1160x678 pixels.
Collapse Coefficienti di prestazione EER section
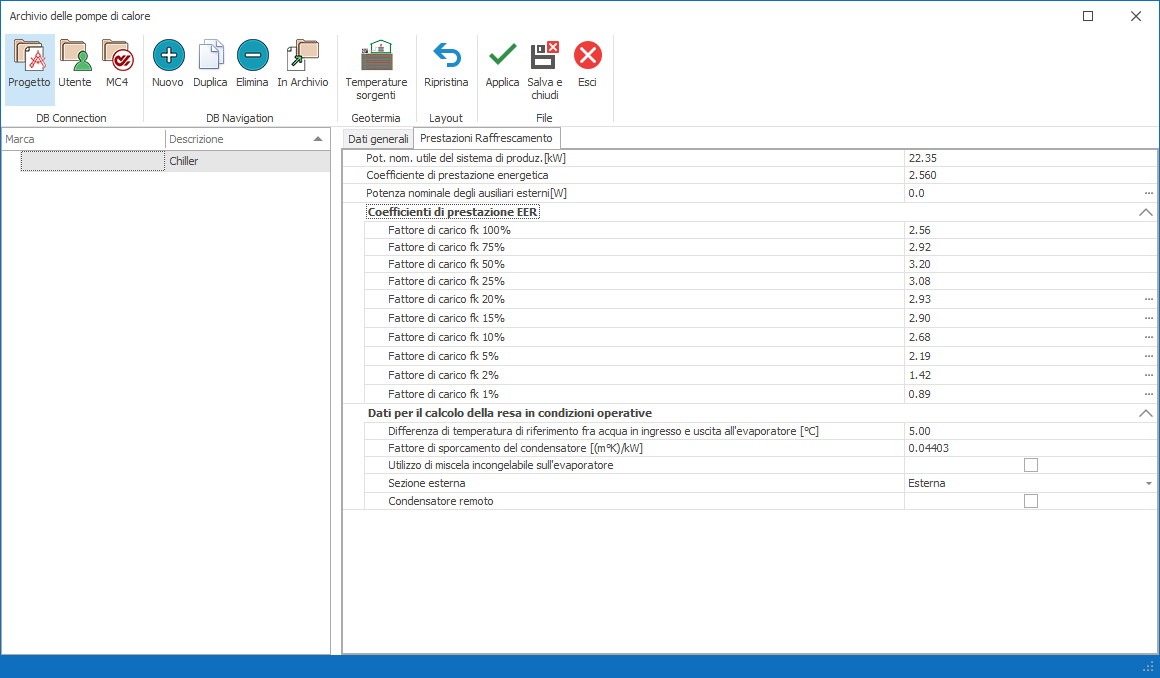coord(1146,212)
